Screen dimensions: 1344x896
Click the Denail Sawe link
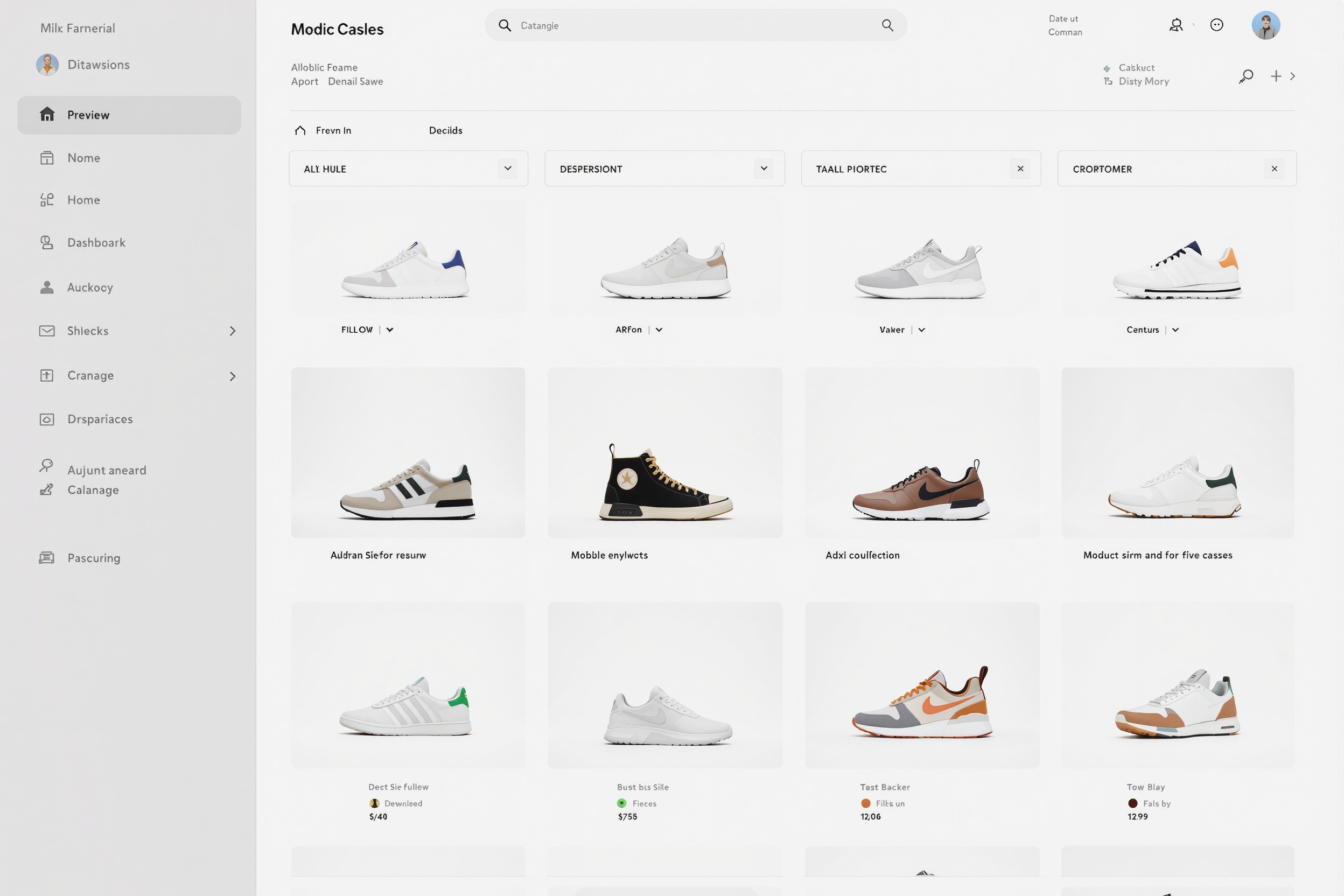click(355, 81)
